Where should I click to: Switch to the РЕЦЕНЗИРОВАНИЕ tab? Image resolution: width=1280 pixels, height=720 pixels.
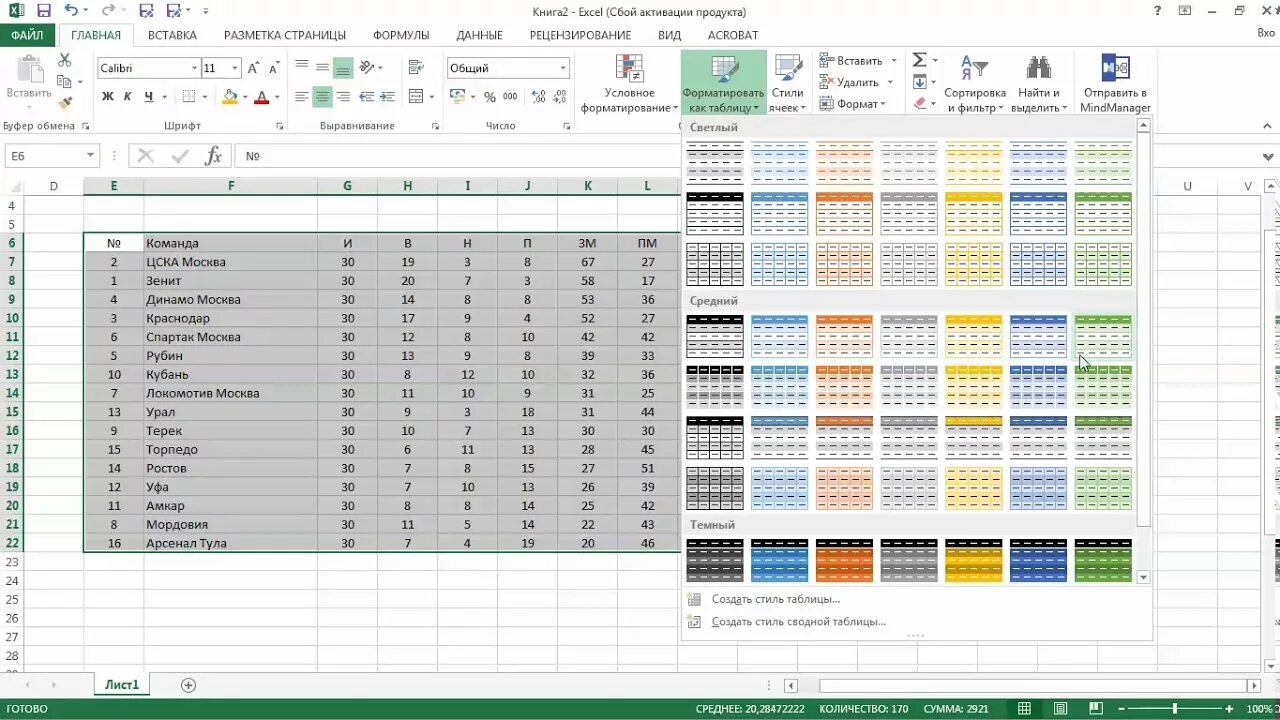pyautogui.click(x=580, y=35)
